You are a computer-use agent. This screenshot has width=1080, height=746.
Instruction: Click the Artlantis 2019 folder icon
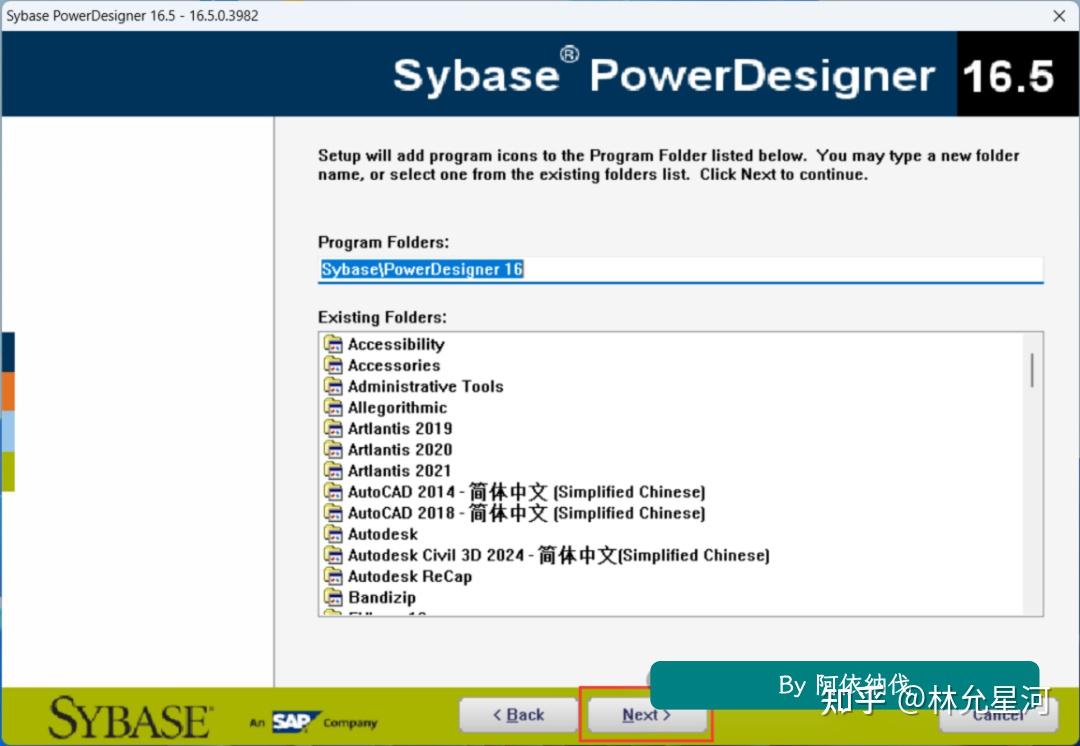pos(332,428)
